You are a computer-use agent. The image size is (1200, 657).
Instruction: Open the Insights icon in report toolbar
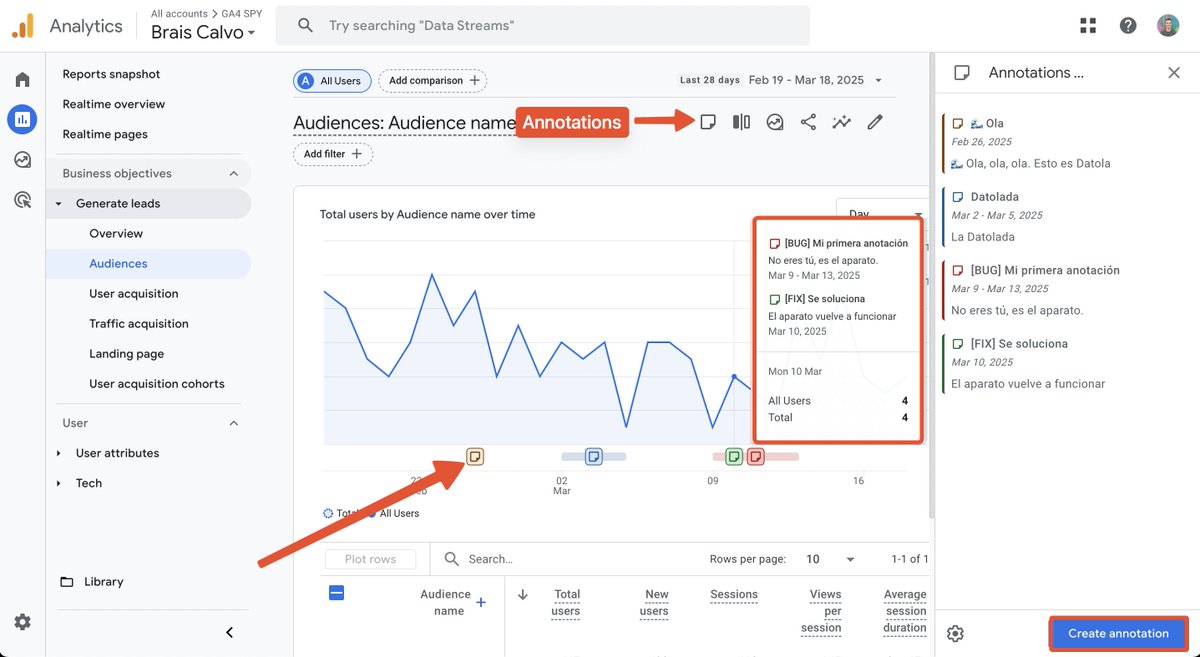775,122
